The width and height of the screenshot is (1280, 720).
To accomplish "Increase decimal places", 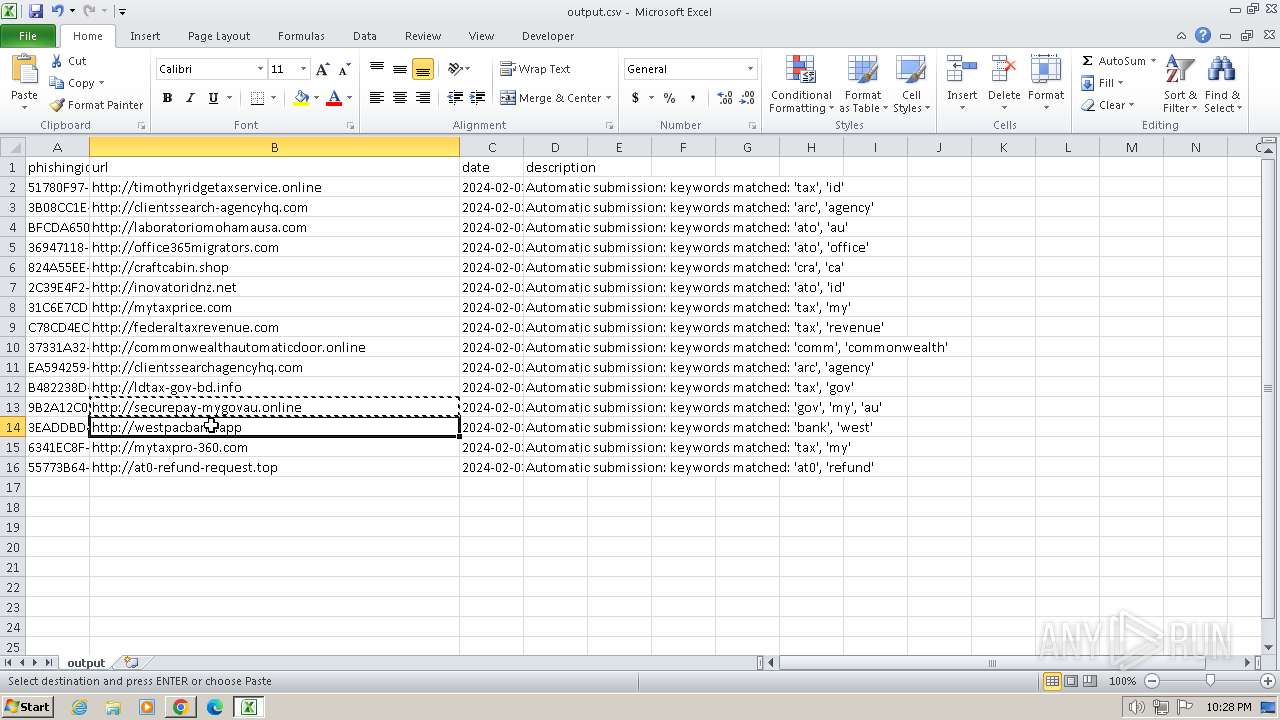I will (x=724, y=98).
